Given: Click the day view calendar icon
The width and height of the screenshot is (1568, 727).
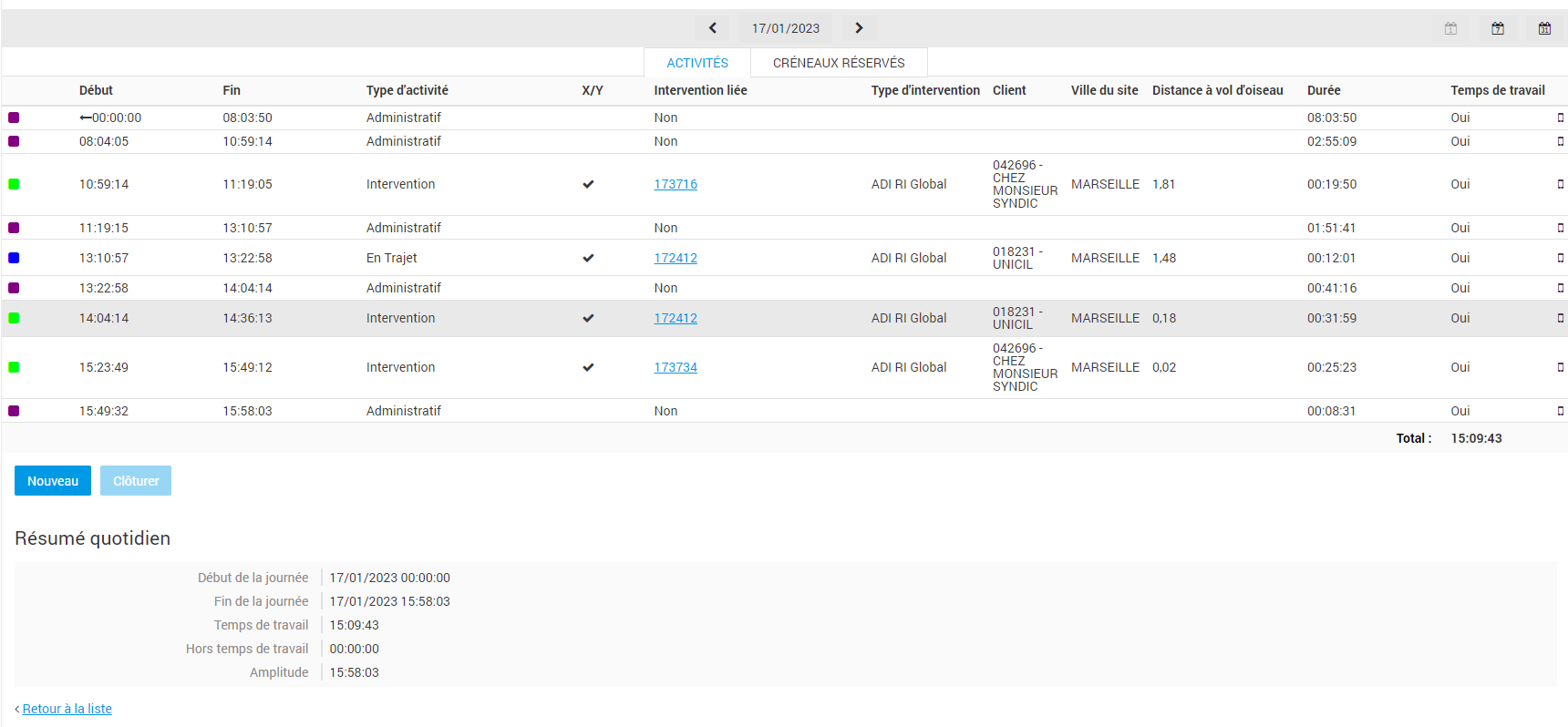Looking at the screenshot, I should click(1450, 28).
